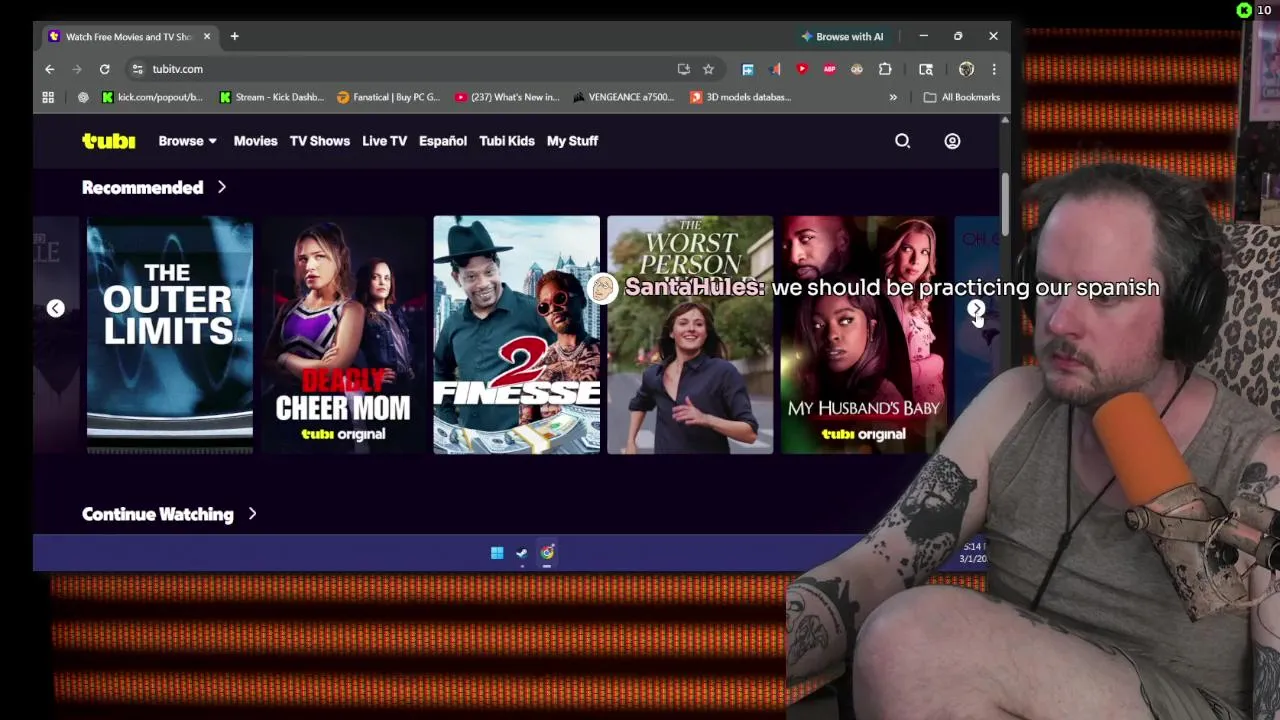Open the VENGEANCE a7500 bookmark
The width and height of the screenshot is (1280, 720).
[x=623, y=97]
